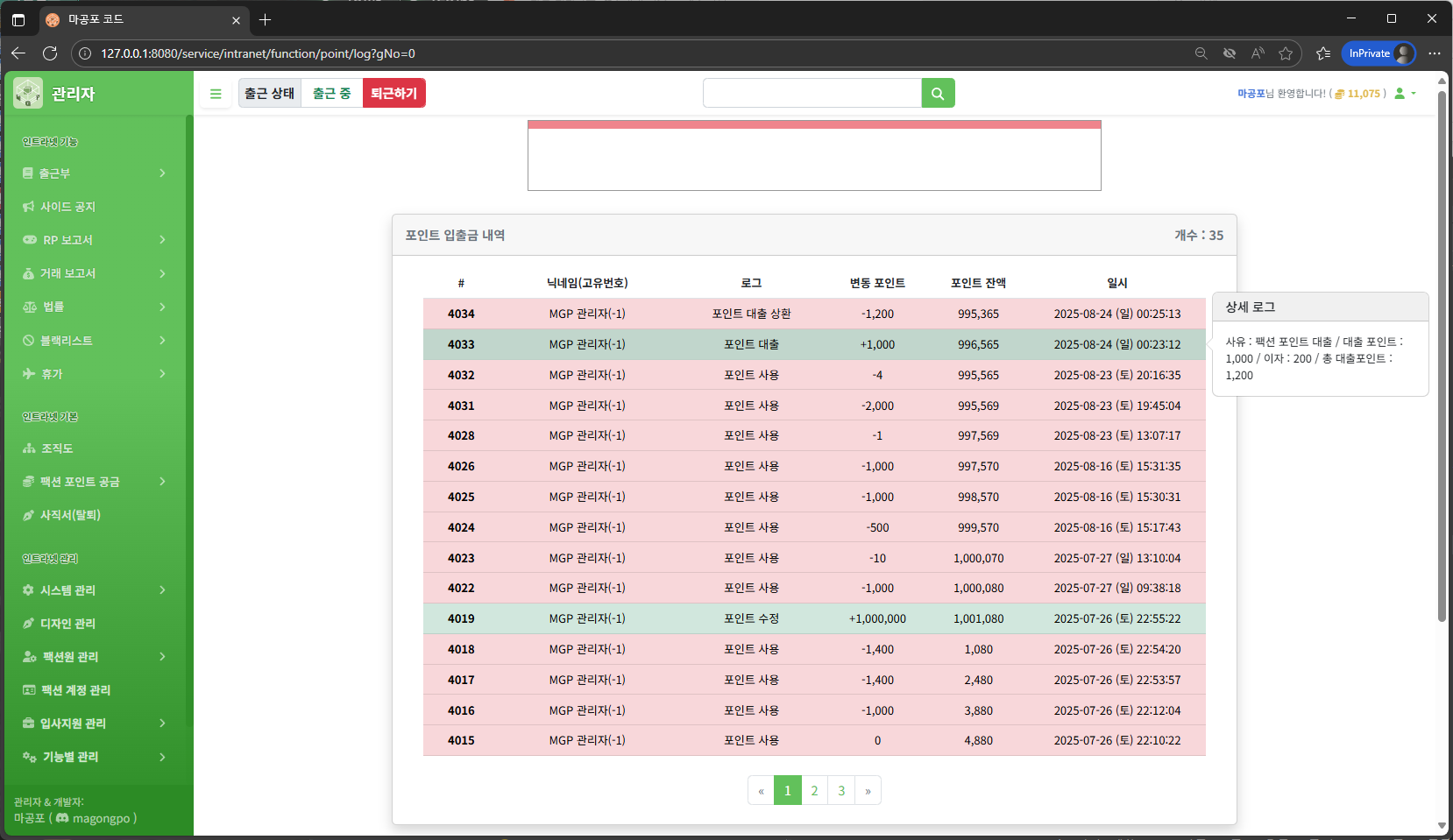Image resolution: width=1453 pixels, height=840 pixels.
Task: Click the InPrivate profile badge
Action: (x=1379, y=53)
